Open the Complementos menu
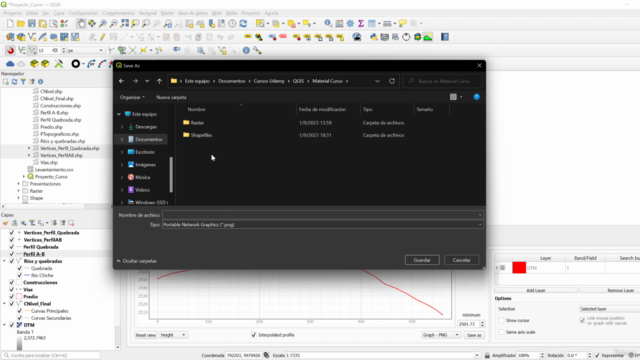This screenshot has height=360, width=640. coord(118,13)
